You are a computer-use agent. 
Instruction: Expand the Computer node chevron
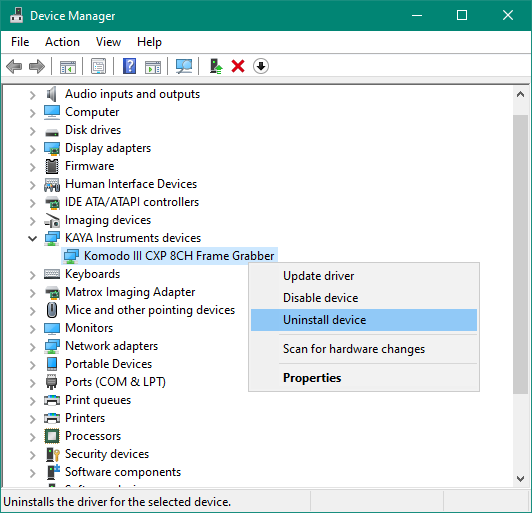click(33, 113)
